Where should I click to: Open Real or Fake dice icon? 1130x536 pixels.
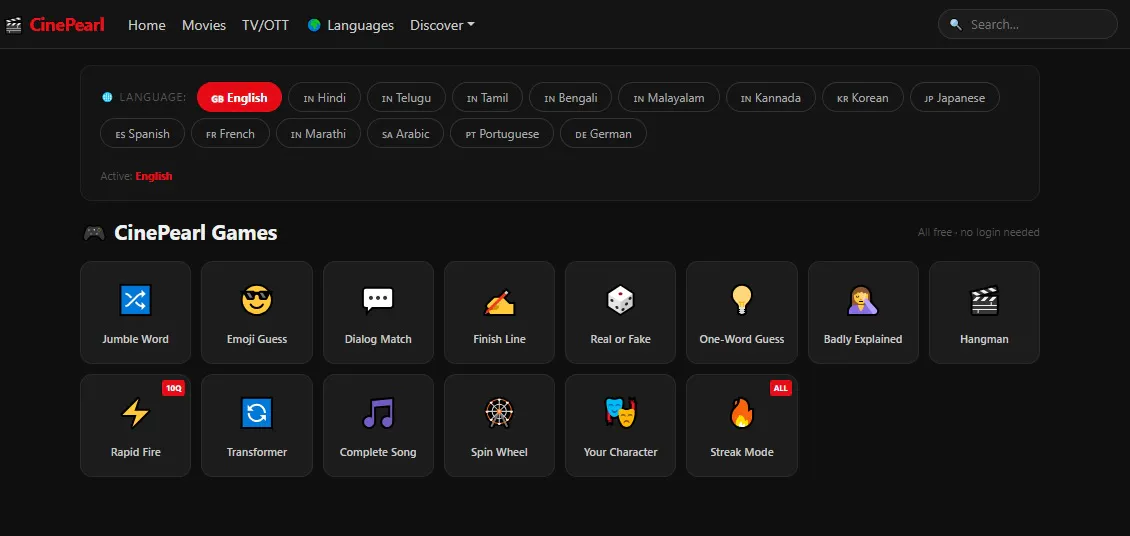(x=620, y=300)
